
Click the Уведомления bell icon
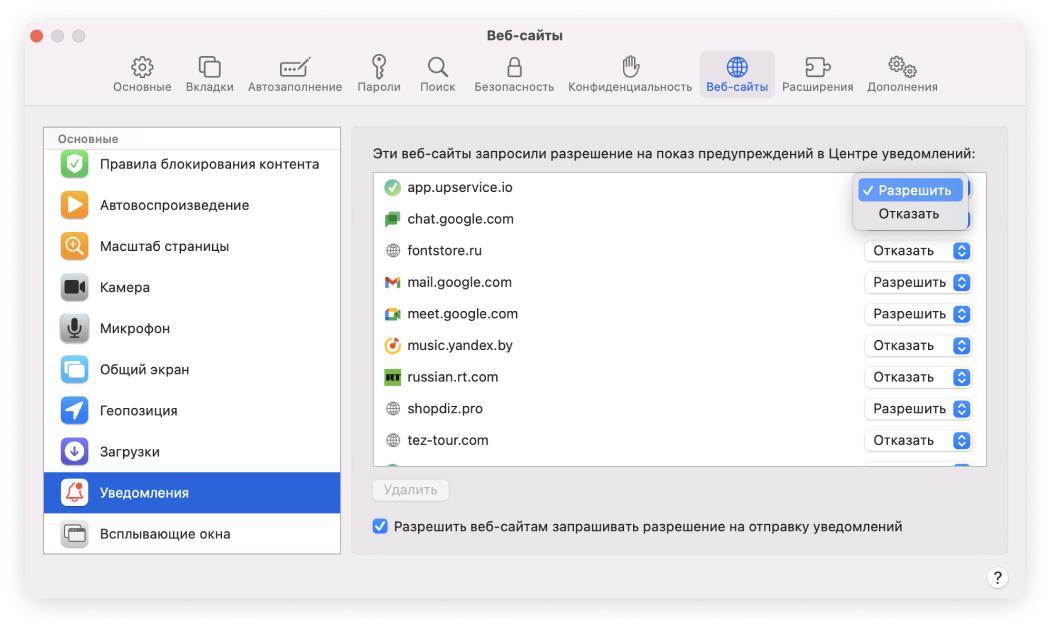(x=74, y=493)
